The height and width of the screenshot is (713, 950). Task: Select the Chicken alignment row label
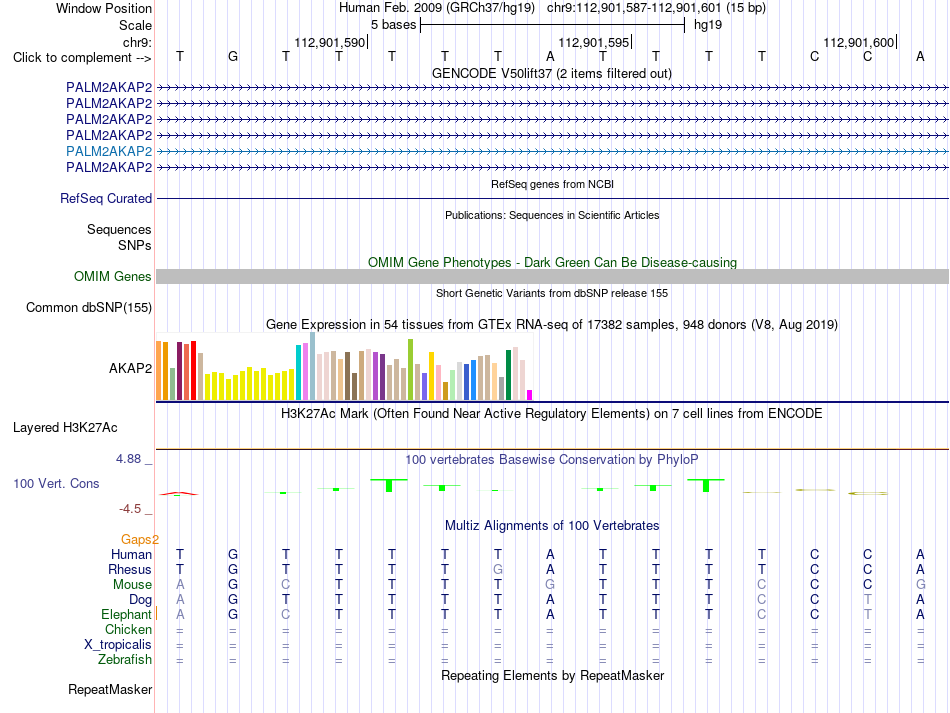(x=128, y=630)
